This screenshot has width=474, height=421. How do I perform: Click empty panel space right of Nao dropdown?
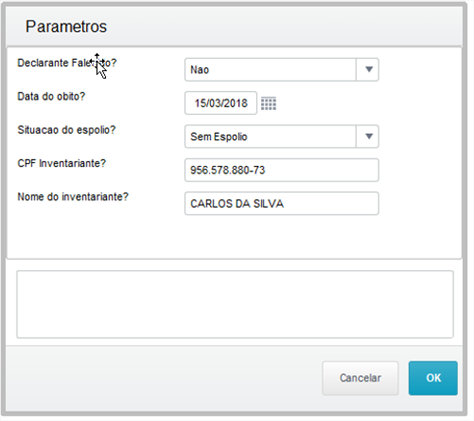tap(420, 70)
